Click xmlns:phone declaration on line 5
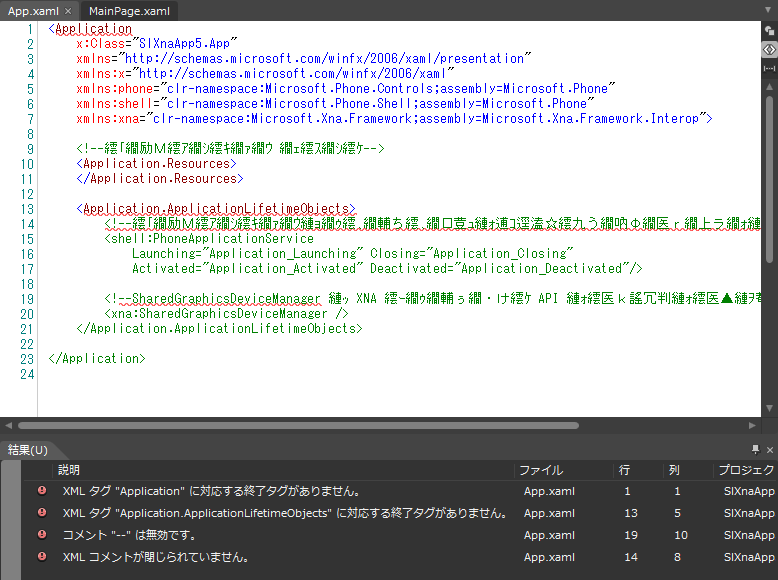Screen dimensions: 778x580 [x=346, y=89]
